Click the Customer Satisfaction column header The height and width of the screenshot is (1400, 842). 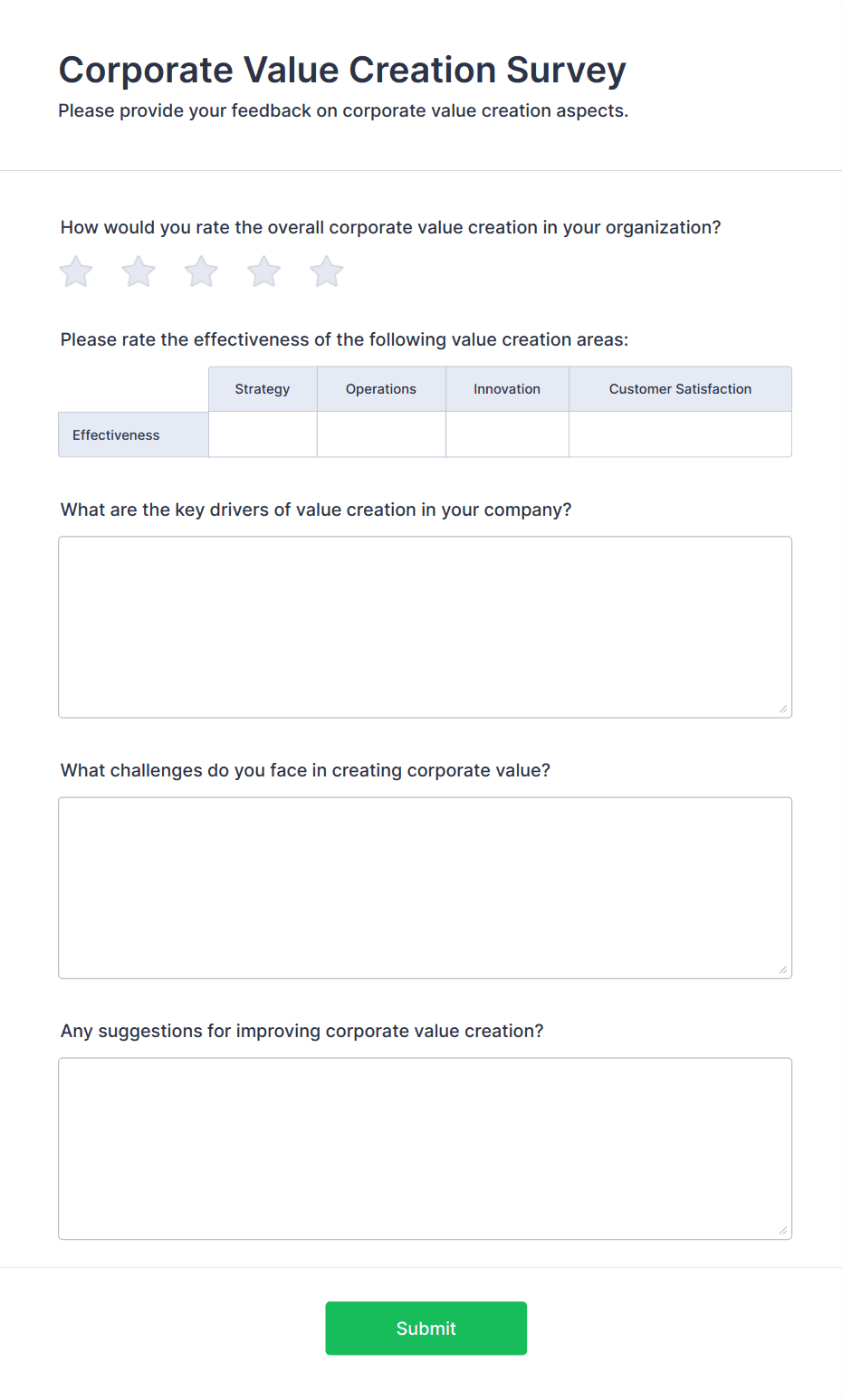(679, 388)
